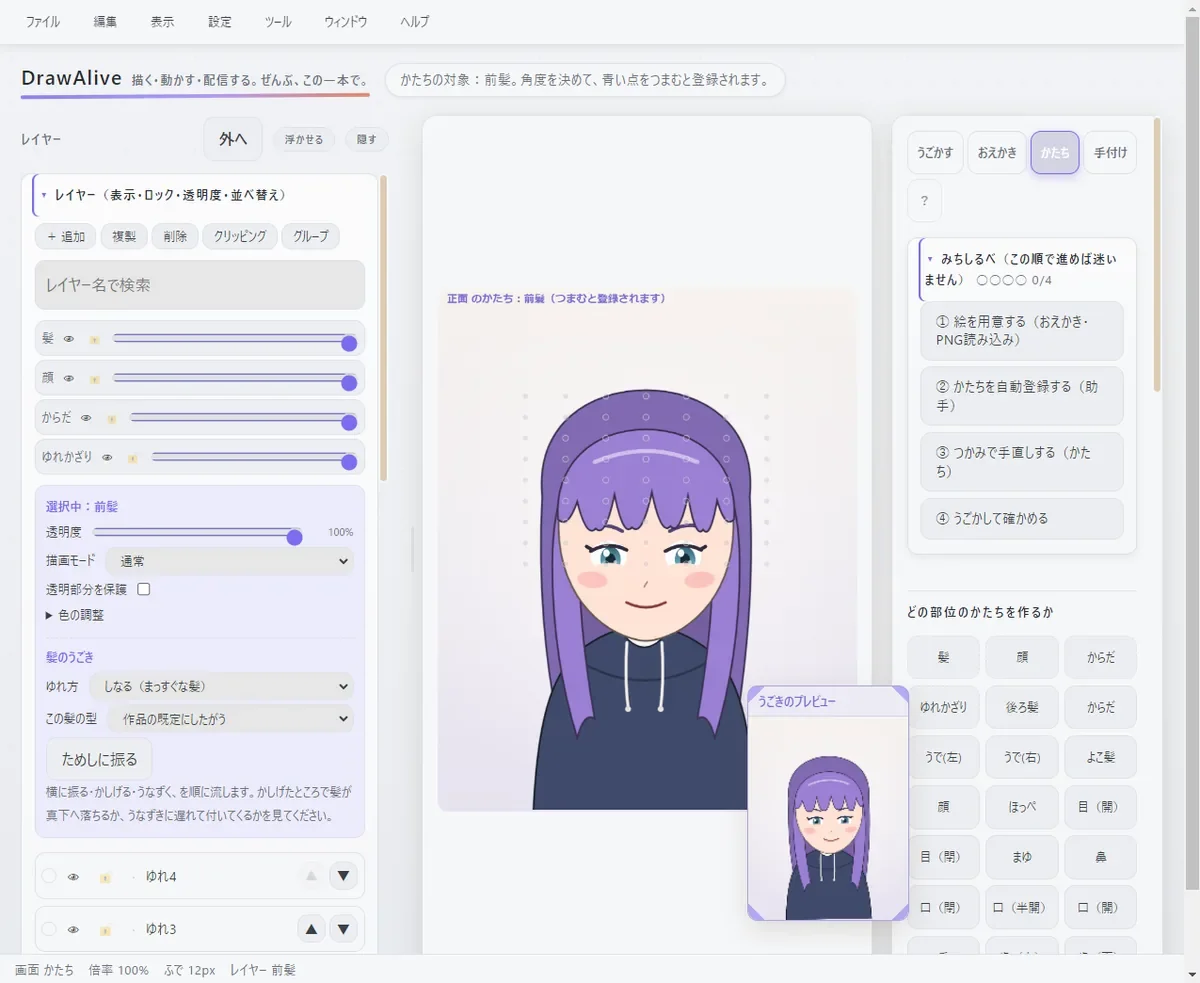
Task: Switch to the うごかす tab
Action: pos(935,153)
